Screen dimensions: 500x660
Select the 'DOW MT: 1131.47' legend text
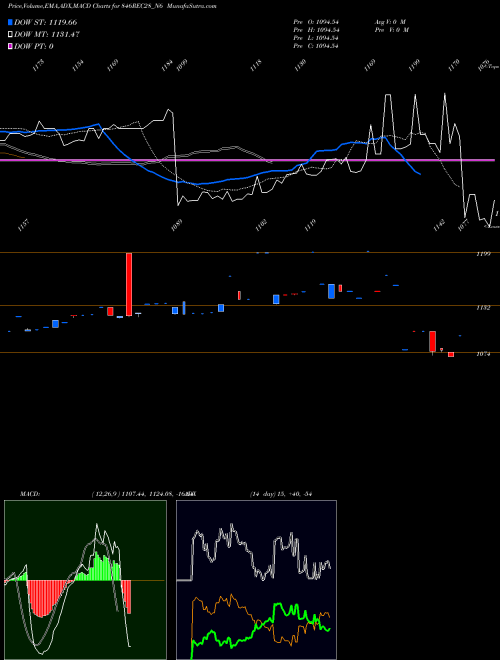click(x=47, y=35)
